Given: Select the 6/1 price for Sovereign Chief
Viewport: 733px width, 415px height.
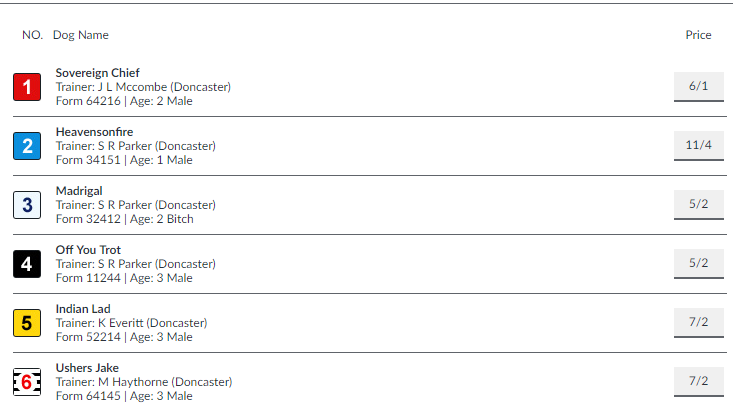Looking at the screenshot, I should (x=699, y=86).
